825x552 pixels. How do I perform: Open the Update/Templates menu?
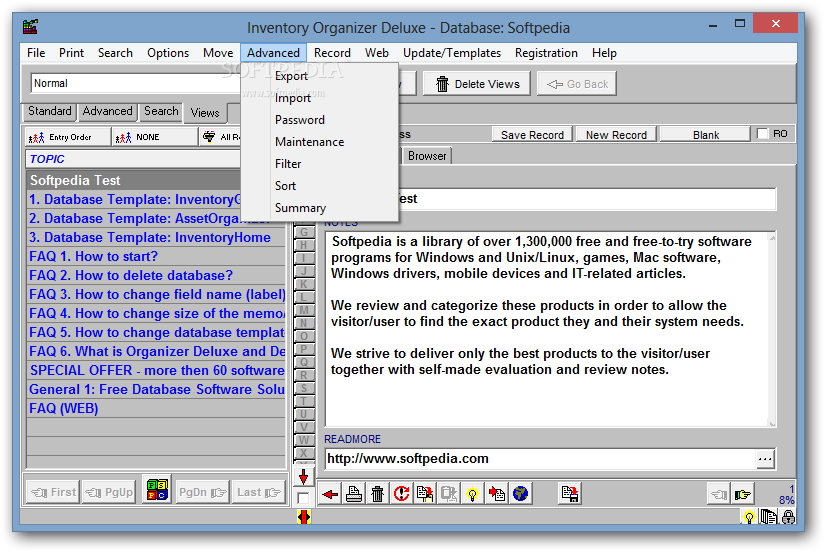pyautogui.click(x=451, y=53)
